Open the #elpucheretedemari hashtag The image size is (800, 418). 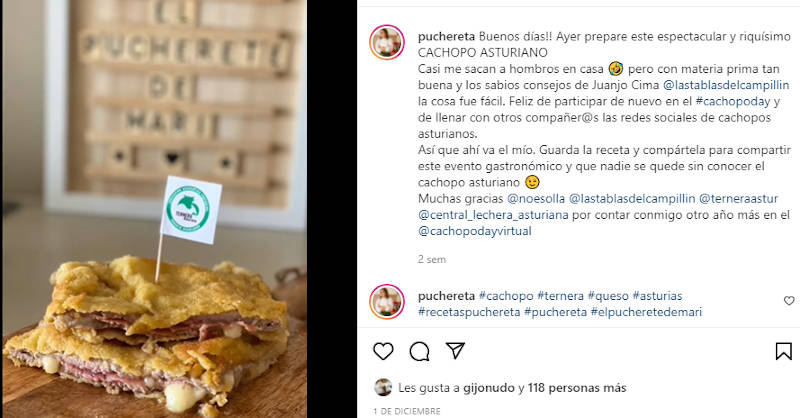[646, 312]
